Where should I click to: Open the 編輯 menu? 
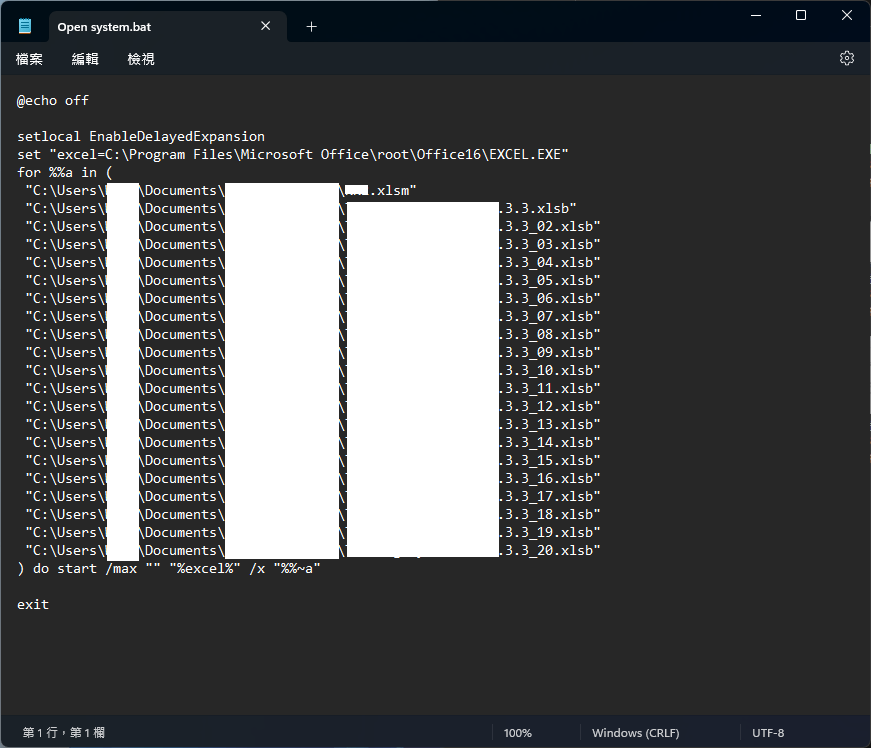pos(85,59)
